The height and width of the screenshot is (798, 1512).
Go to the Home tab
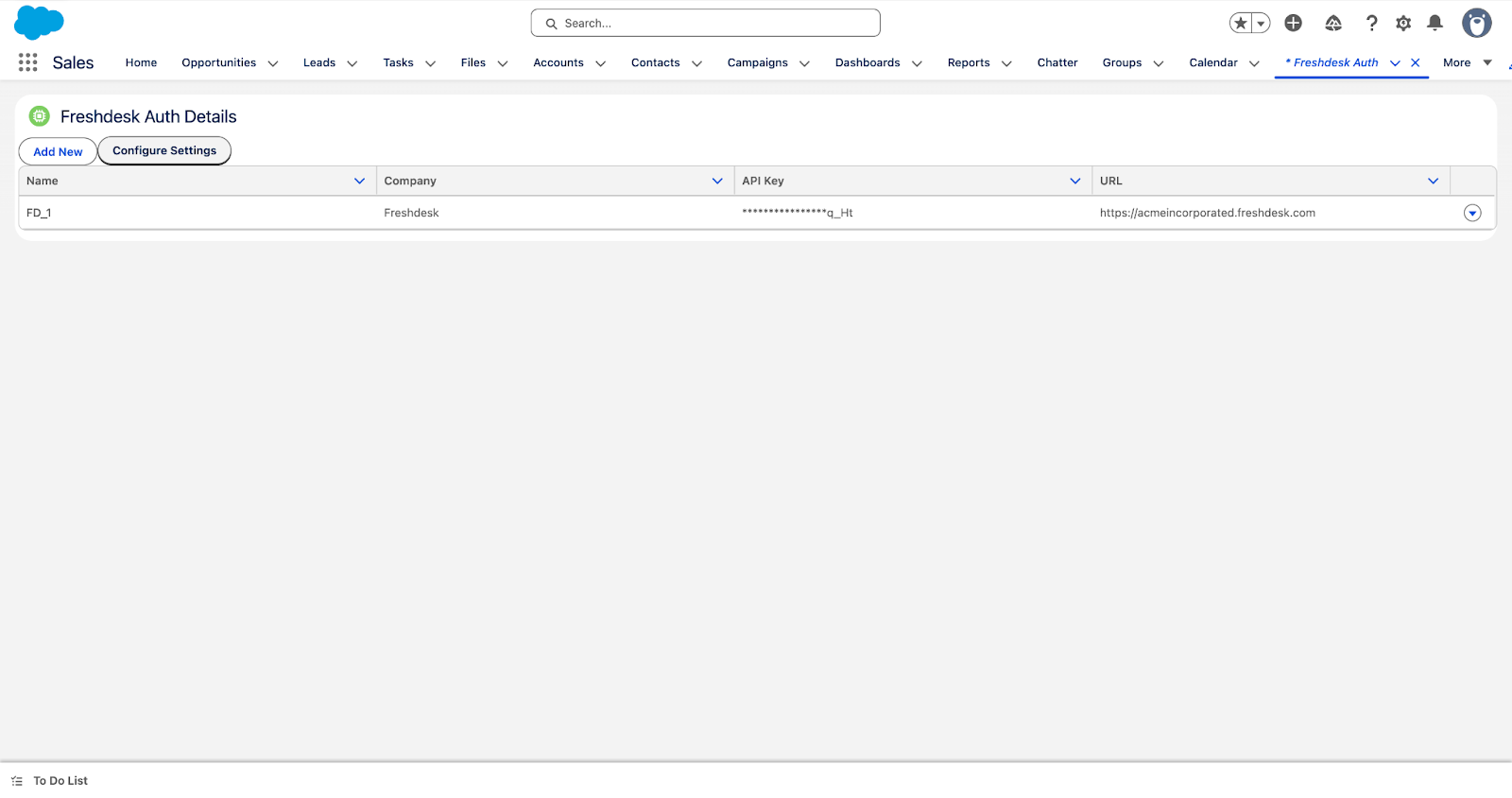coord(141,62)
